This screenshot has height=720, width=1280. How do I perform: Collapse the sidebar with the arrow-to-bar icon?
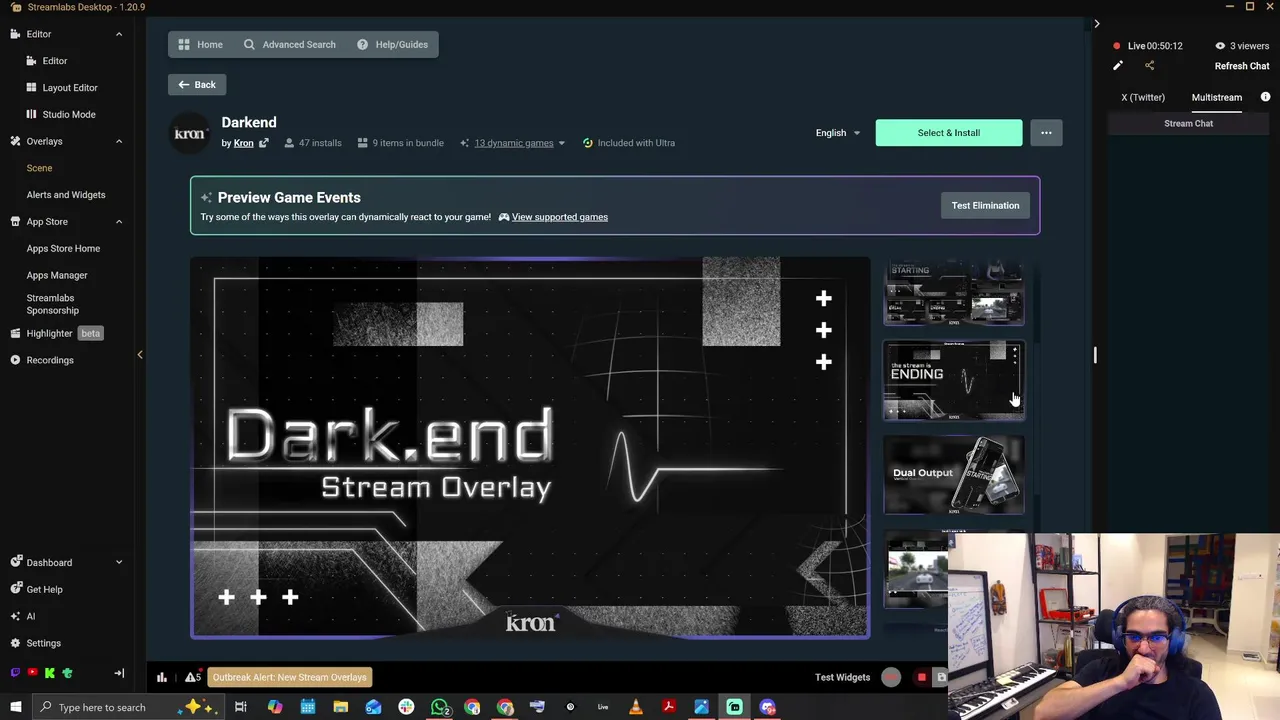[x=119, y=673]
